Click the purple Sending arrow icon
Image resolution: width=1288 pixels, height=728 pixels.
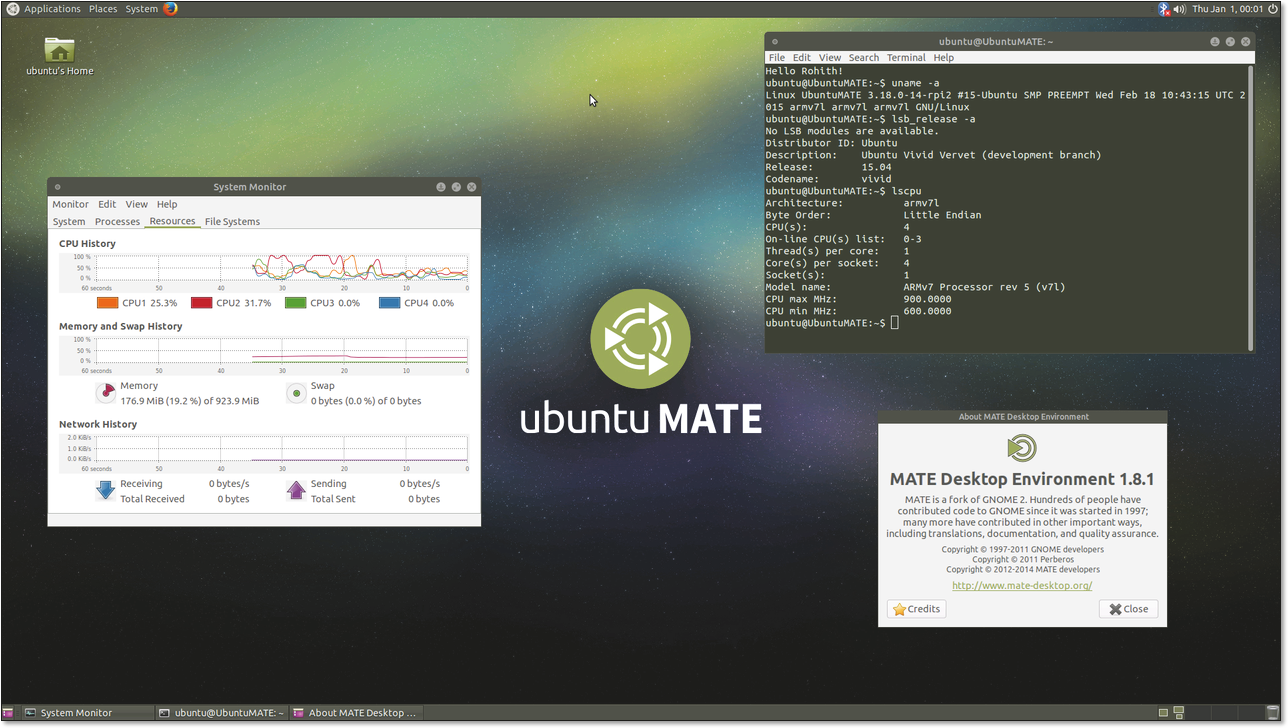(x=296, y=490)
